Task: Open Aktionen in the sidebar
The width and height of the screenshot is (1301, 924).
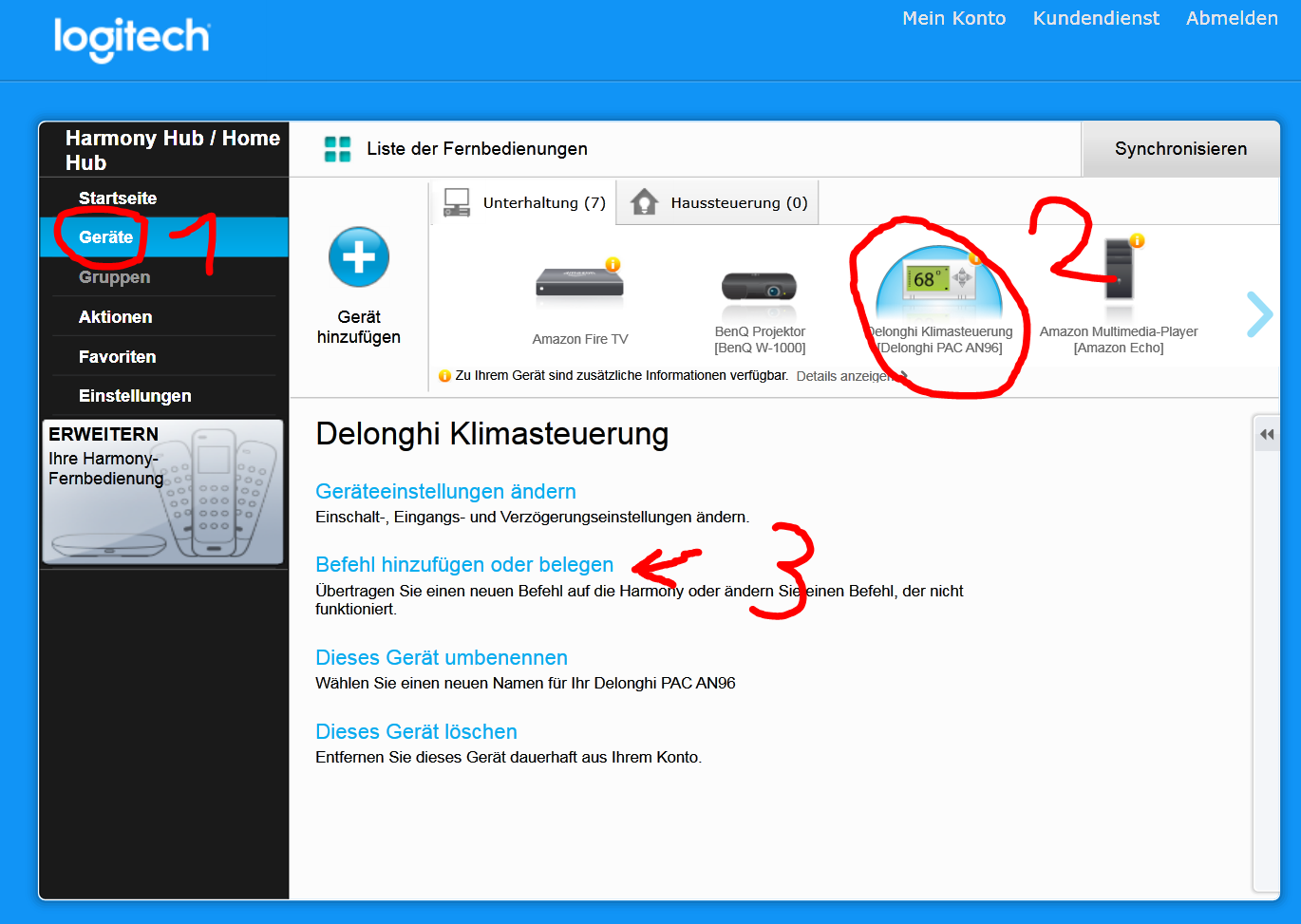Action: pyautogui.click(x=115, y=317)
